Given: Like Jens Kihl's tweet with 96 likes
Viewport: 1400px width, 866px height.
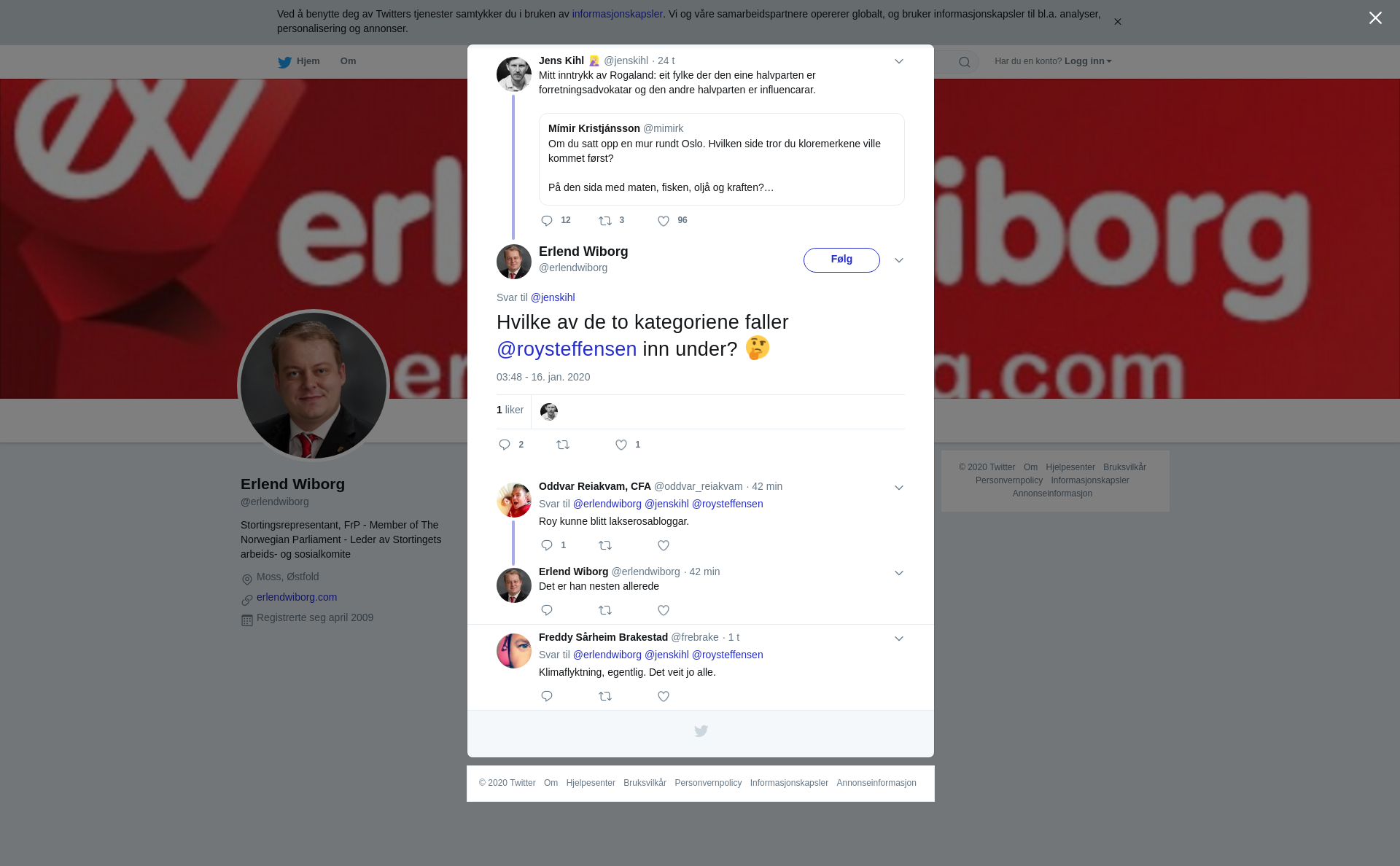Looking at the screenshot, I should (x=664, y=221).
